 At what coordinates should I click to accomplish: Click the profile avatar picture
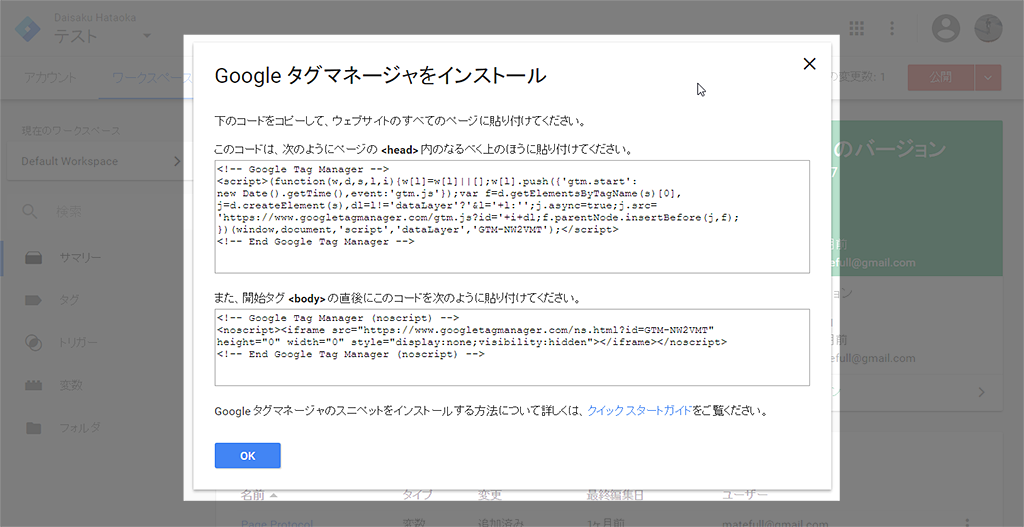(x=988, y=28)
